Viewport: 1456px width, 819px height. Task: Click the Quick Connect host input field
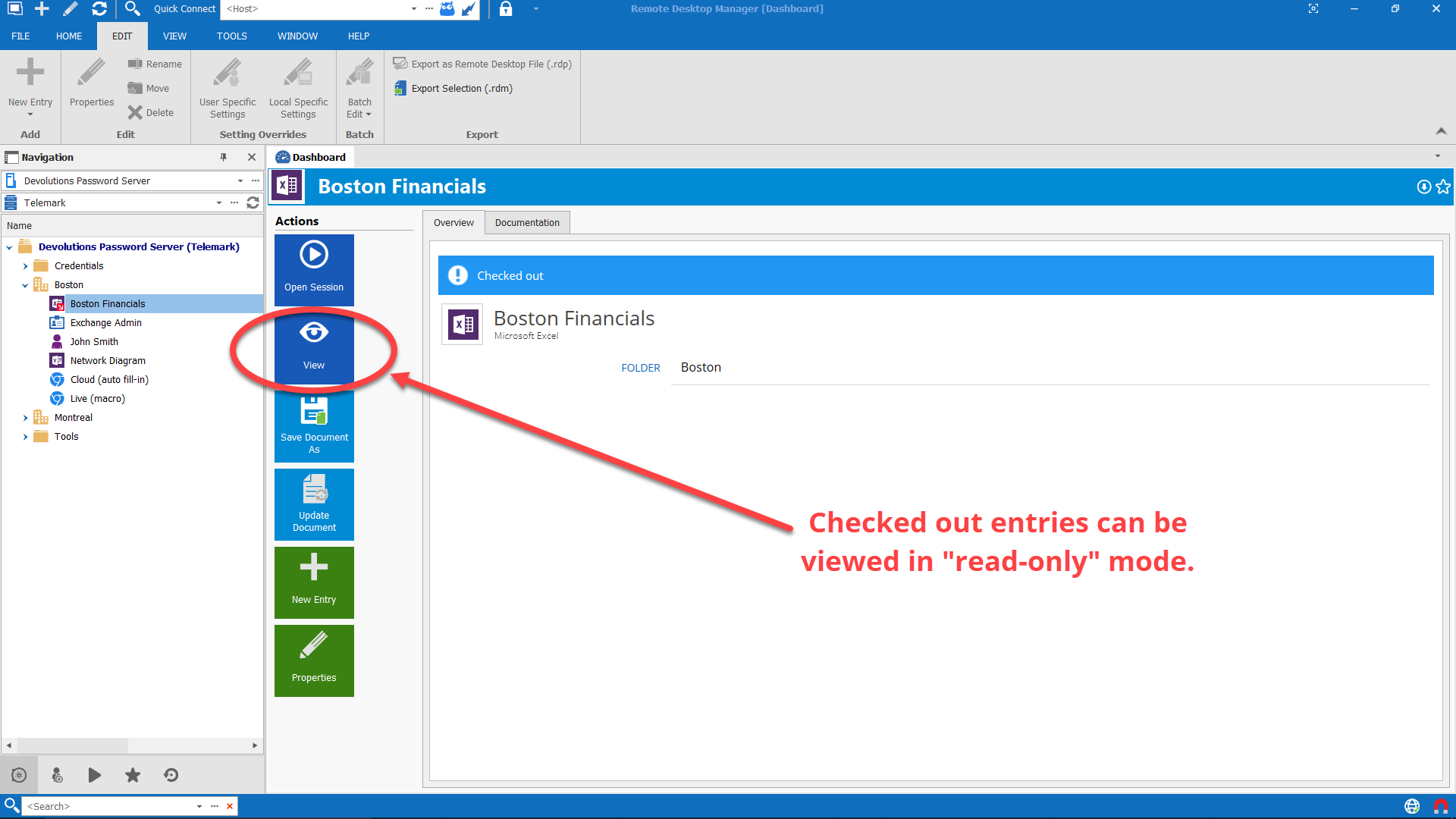tap(315, 9)
